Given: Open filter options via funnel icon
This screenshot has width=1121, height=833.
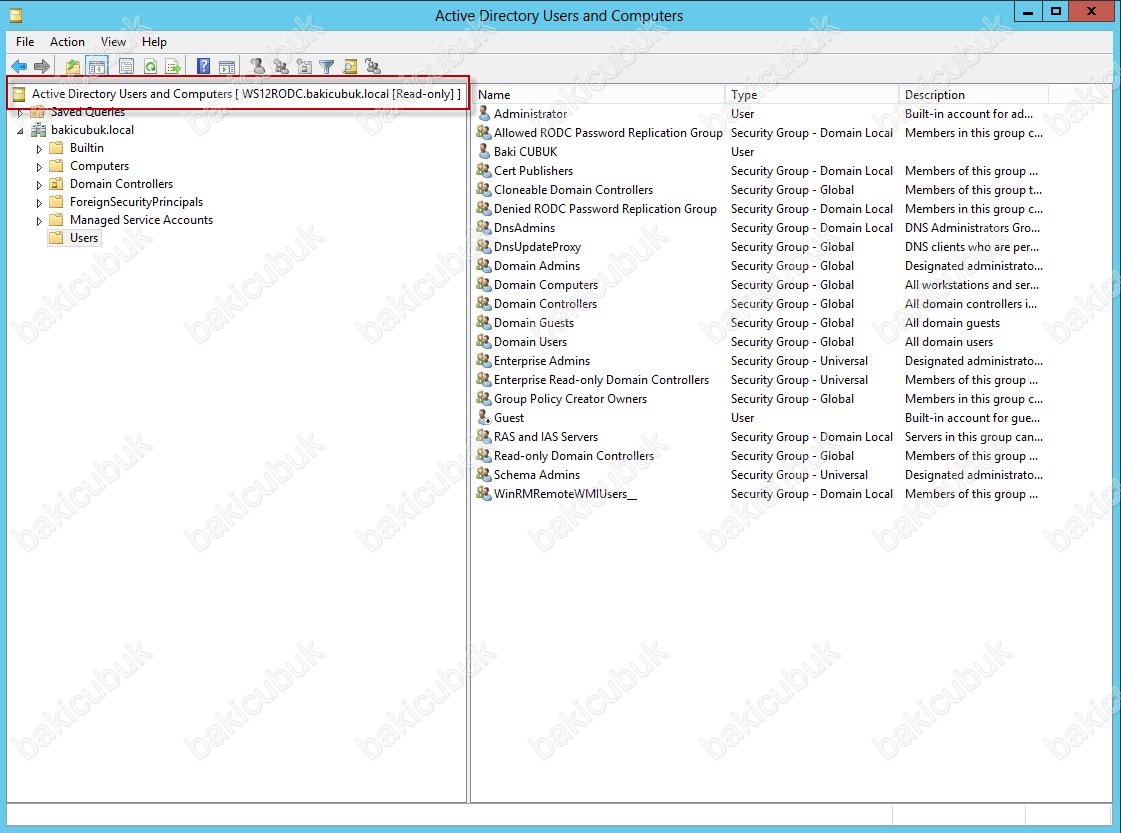Looking at the screenshot, I should pos(327,66).
